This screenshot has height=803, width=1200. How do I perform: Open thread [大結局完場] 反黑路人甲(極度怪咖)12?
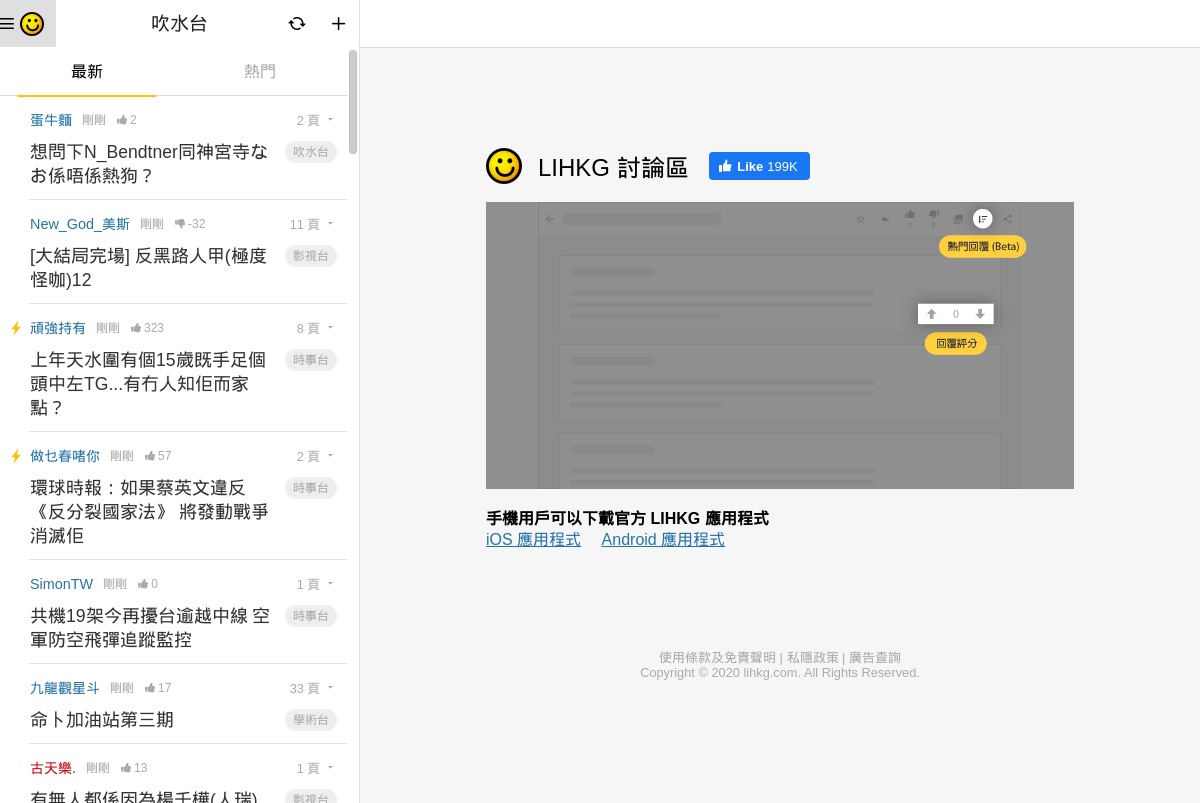[x=150, y=268]
